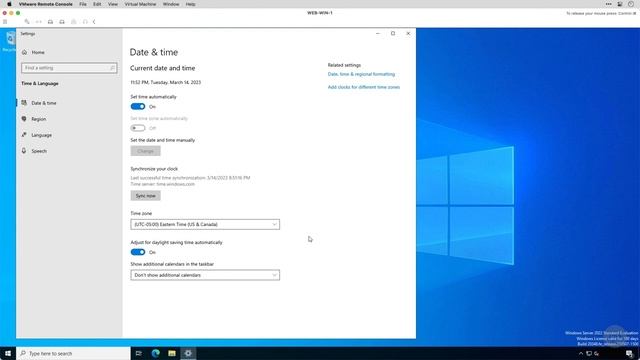Screen dimensions: 640x360
Task: Disable Adjust for daylight saving time automatically
Action: 138,252
